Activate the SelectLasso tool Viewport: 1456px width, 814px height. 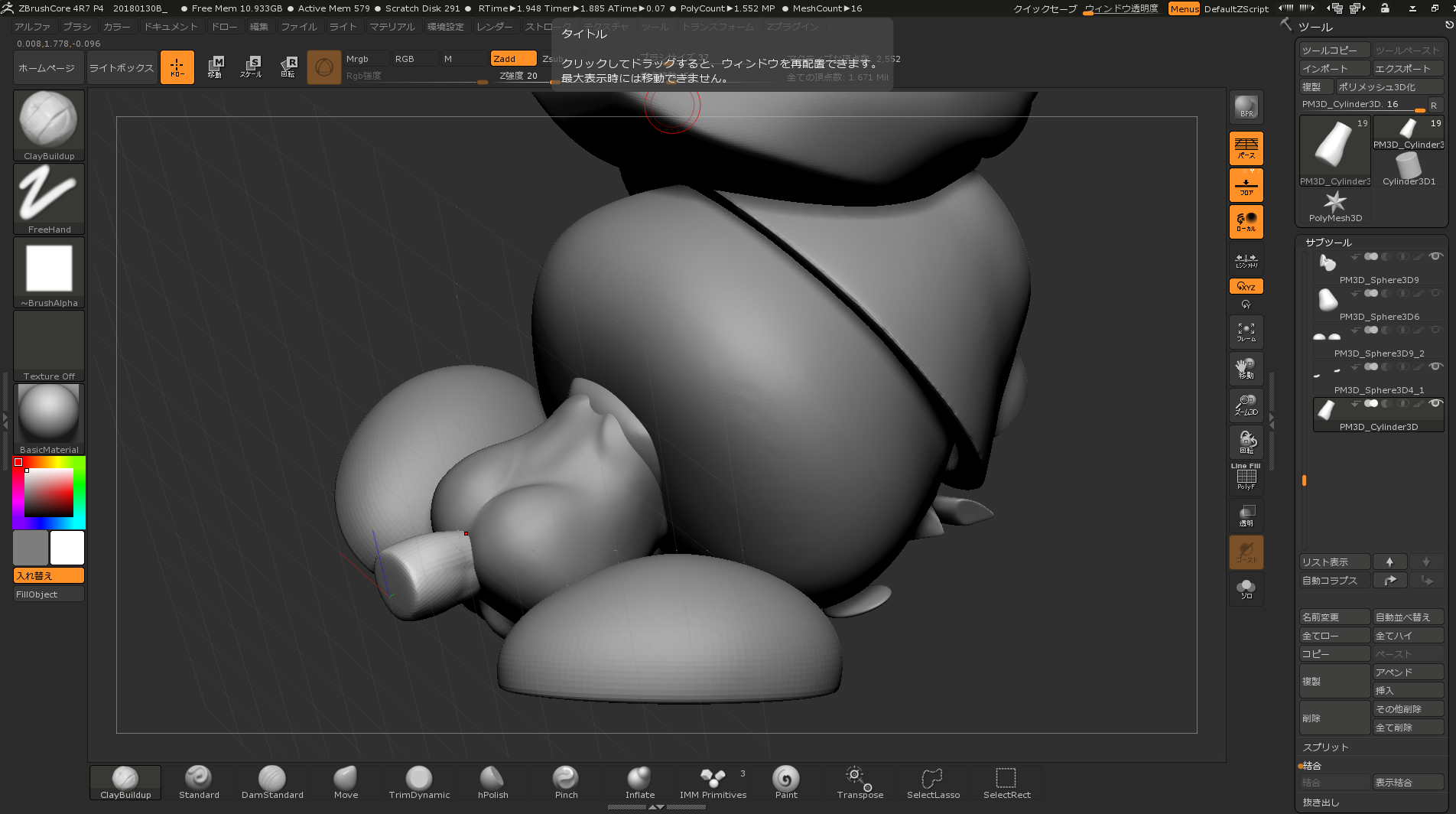(933, 783)
